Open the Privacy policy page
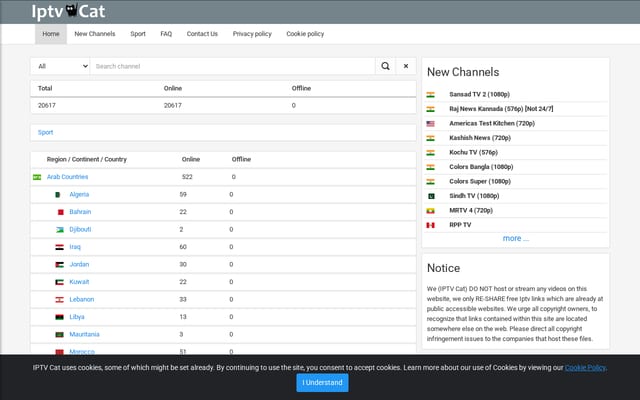The width and height of the screenshot is (640, 400). [x=252, y=34]
